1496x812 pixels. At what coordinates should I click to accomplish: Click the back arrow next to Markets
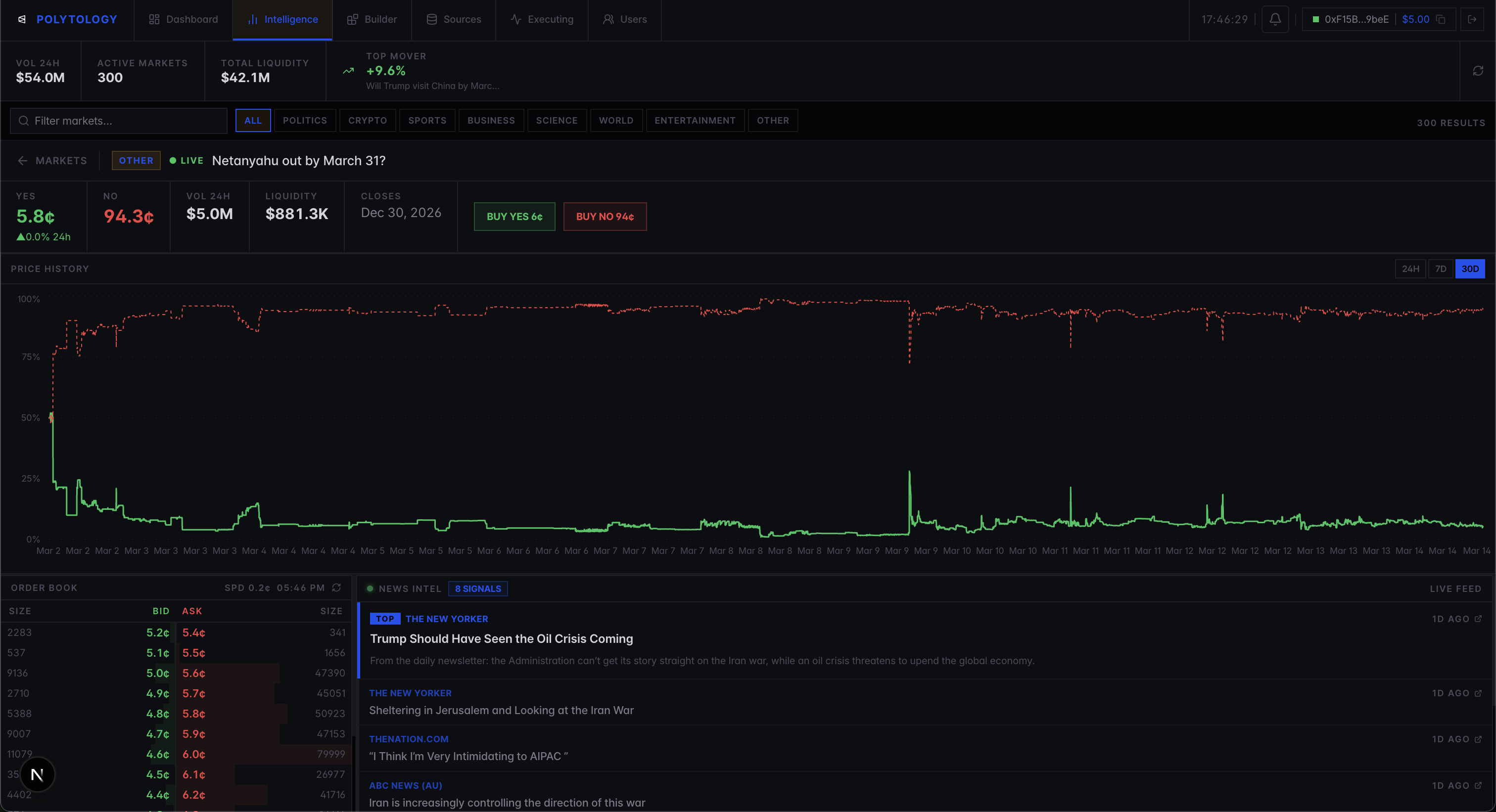pos(23,161)
